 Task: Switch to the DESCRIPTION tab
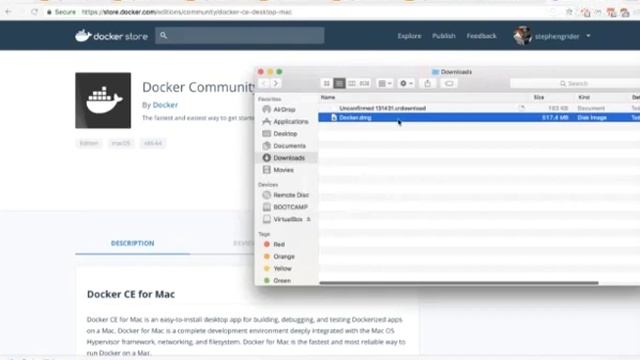[x=132, y=243]
